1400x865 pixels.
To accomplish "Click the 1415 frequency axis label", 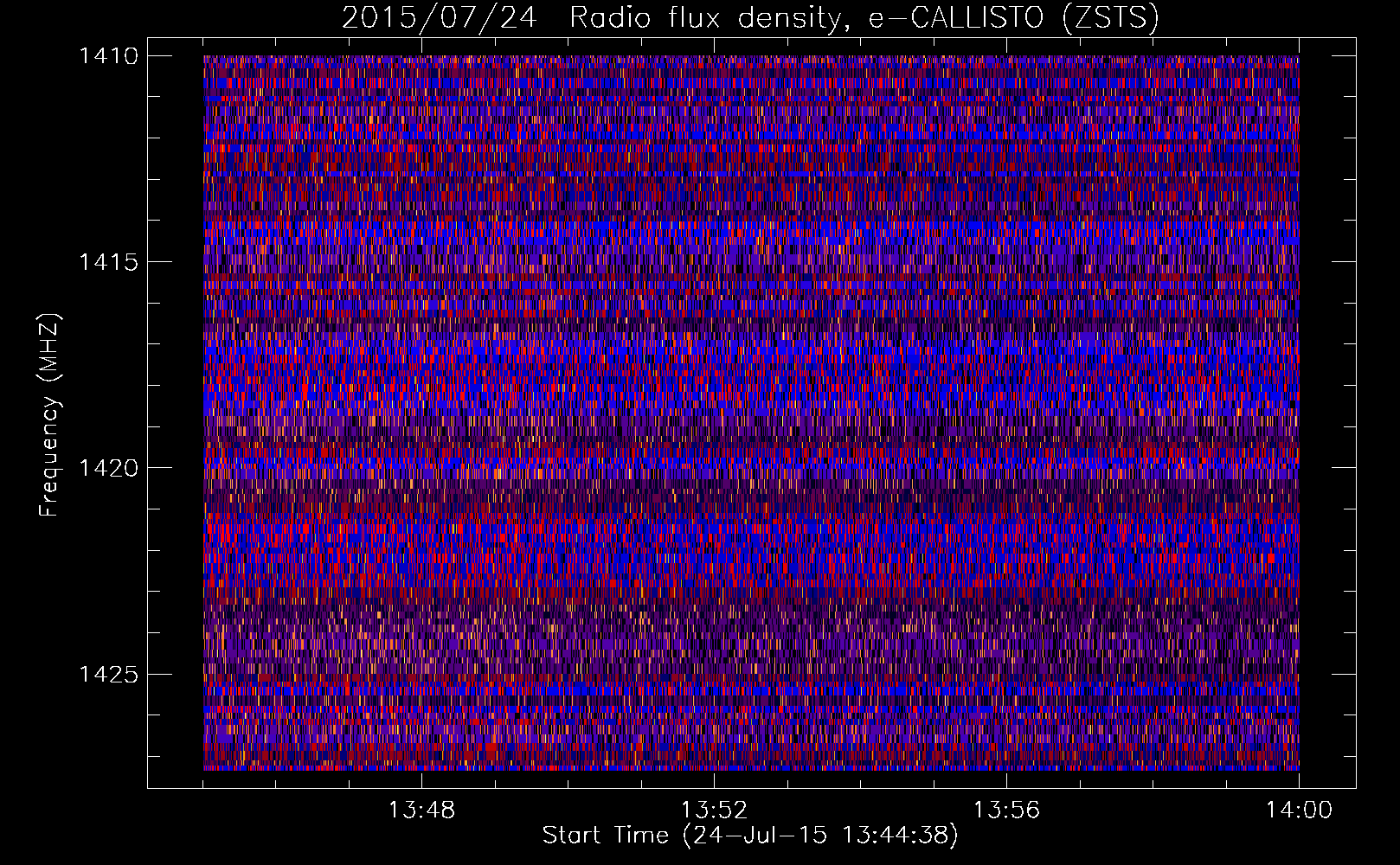I will tap(108, 262).
